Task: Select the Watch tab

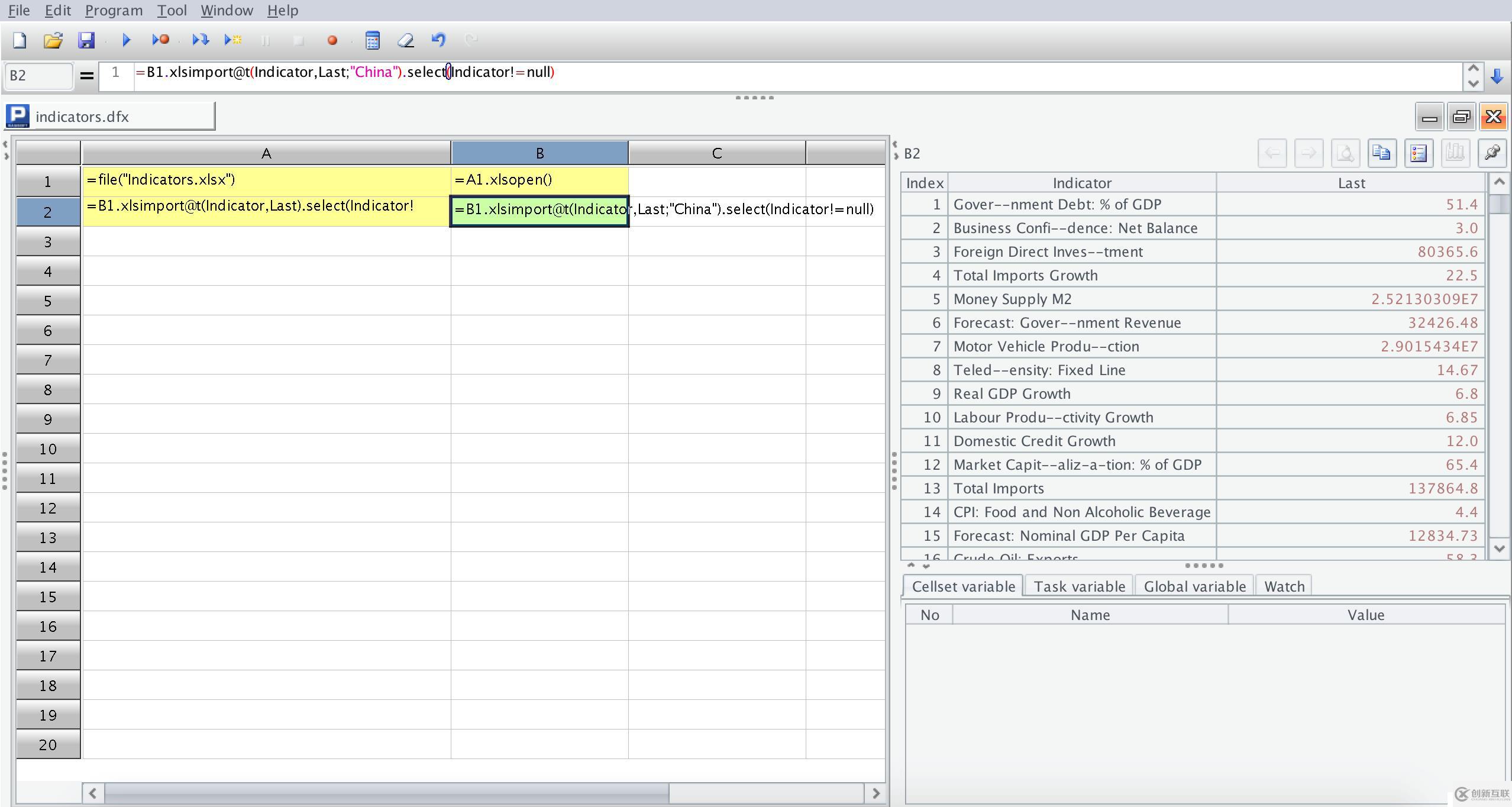Action: [1284, 586]
